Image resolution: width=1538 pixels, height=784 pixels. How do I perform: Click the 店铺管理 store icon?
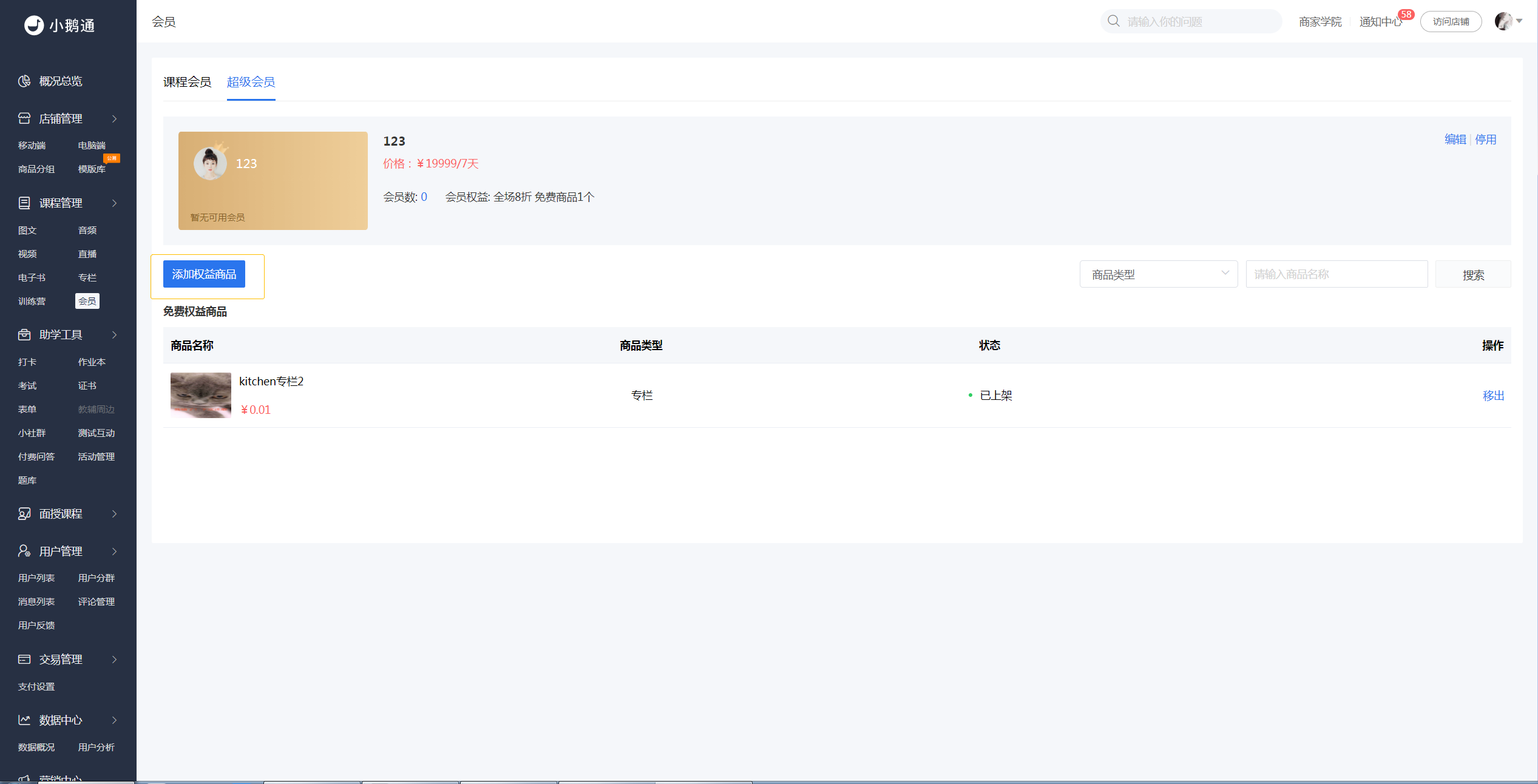coord(24,118)
